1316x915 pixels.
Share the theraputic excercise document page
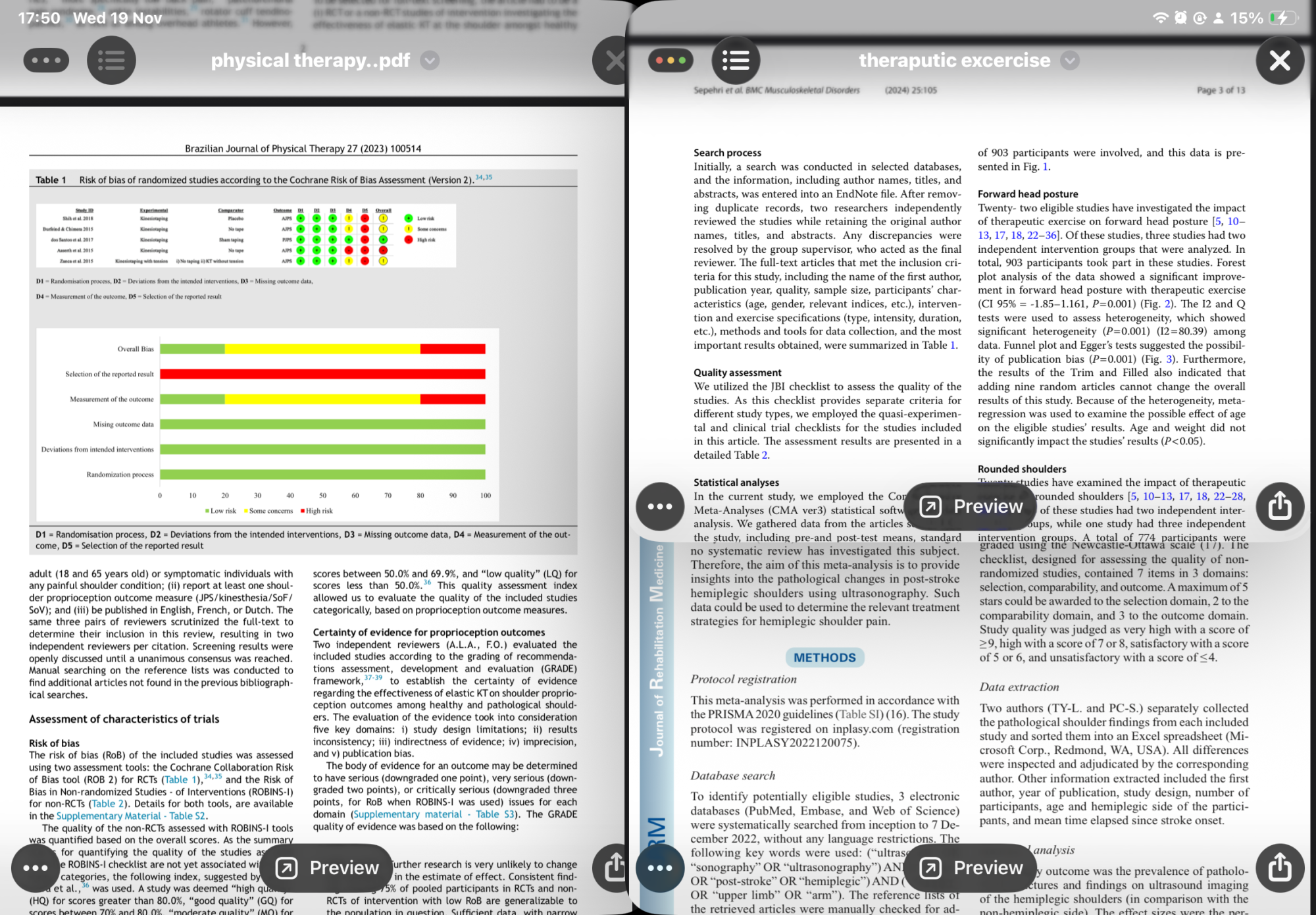(1279, 506)
